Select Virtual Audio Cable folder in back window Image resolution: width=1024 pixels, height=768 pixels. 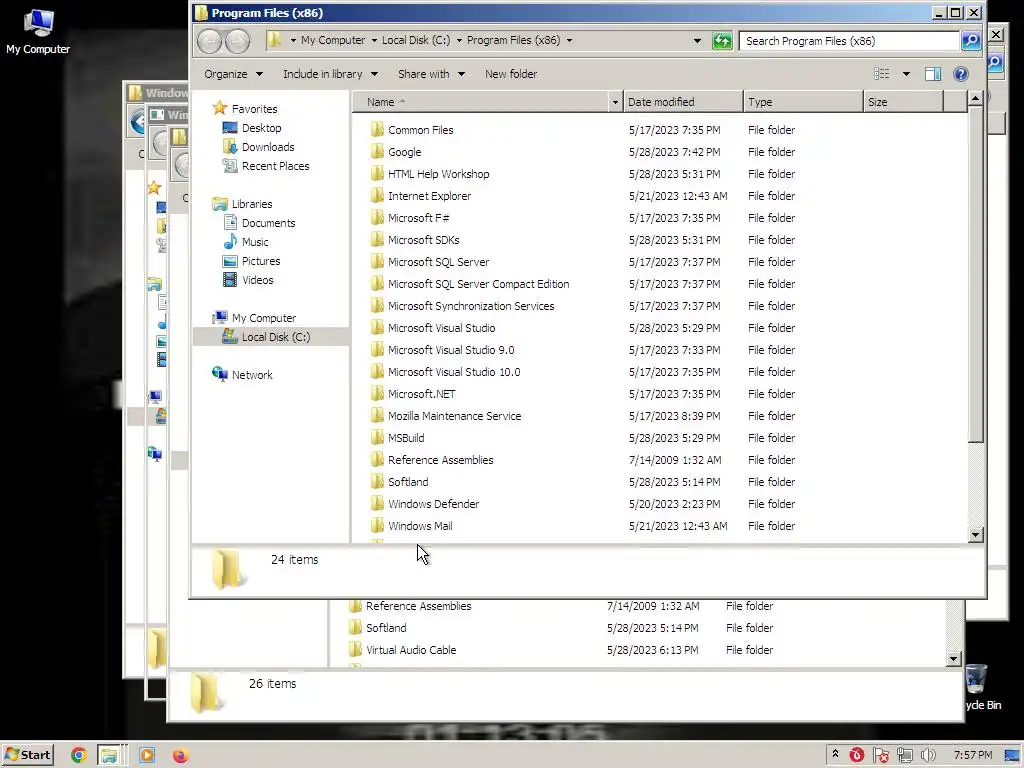click(411, 650)
